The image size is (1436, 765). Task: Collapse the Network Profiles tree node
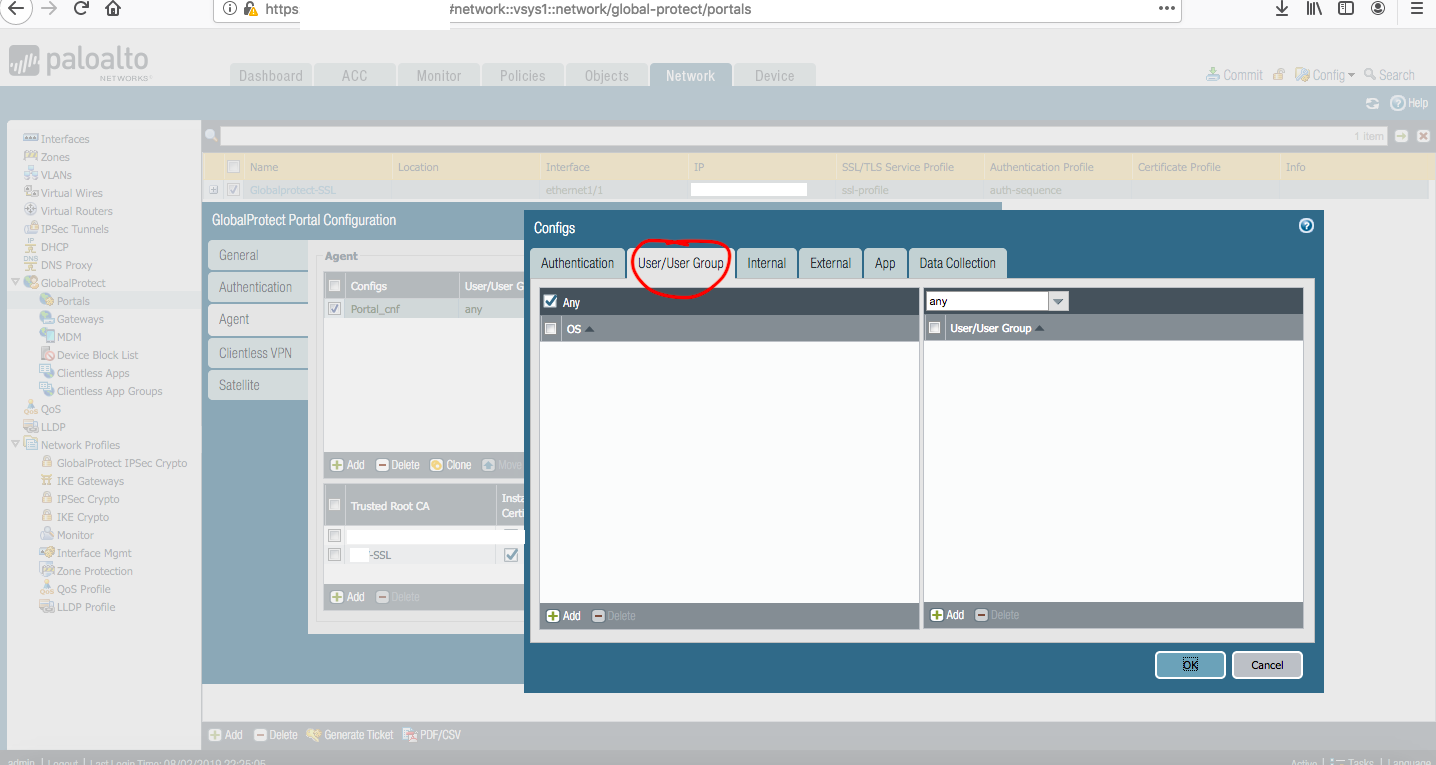(x=15, y=445)
